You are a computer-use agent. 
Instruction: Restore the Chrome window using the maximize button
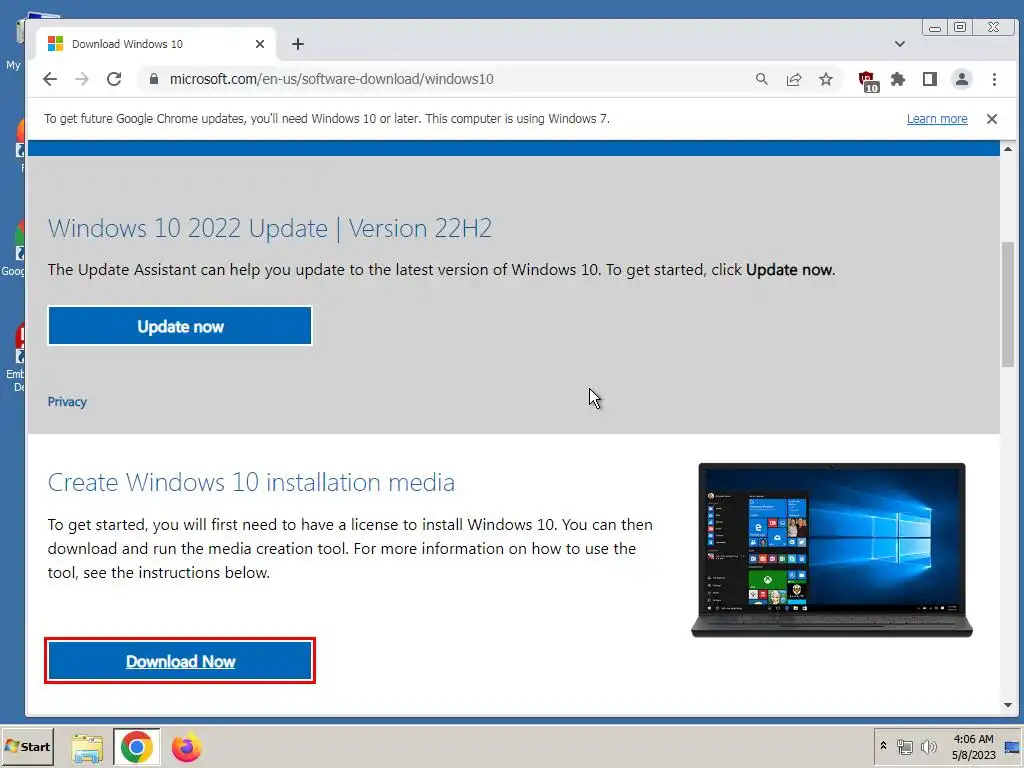pyautogui.click(x=960, y=27)
